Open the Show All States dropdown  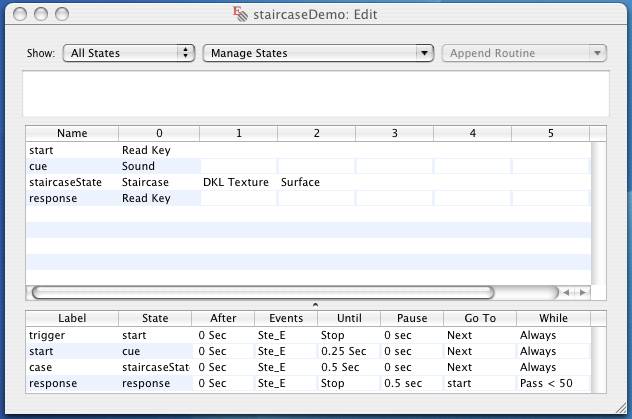128,53
